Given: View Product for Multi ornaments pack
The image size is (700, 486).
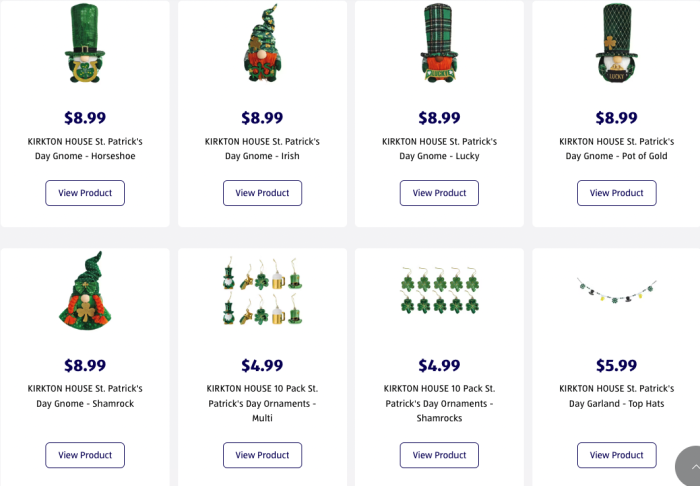Looking at the screenshot, I should (262, 455).
